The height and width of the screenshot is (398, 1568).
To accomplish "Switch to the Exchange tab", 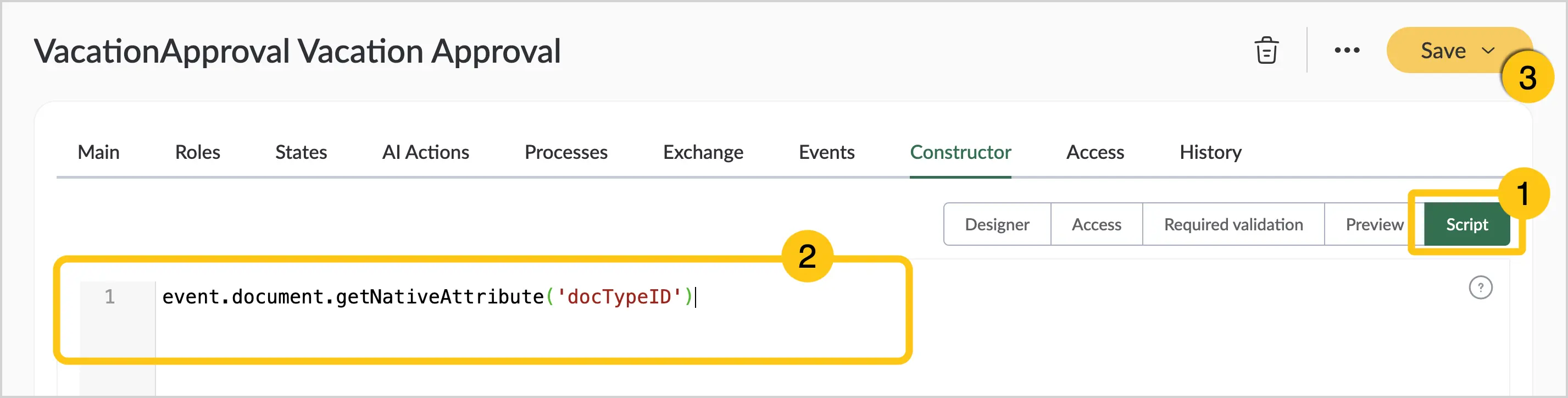I will (703, 152).
